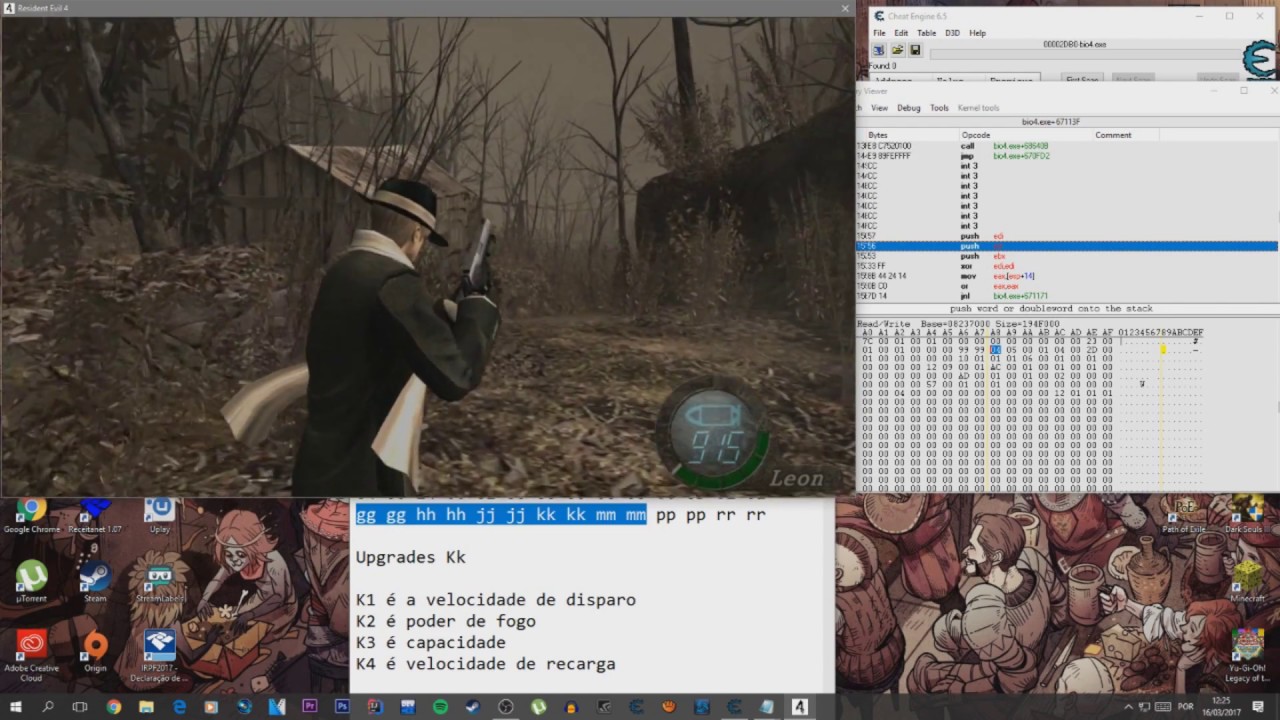Open Adobe Premiere from the taskbar
The image size is (1280, 720).
(309, 706)
